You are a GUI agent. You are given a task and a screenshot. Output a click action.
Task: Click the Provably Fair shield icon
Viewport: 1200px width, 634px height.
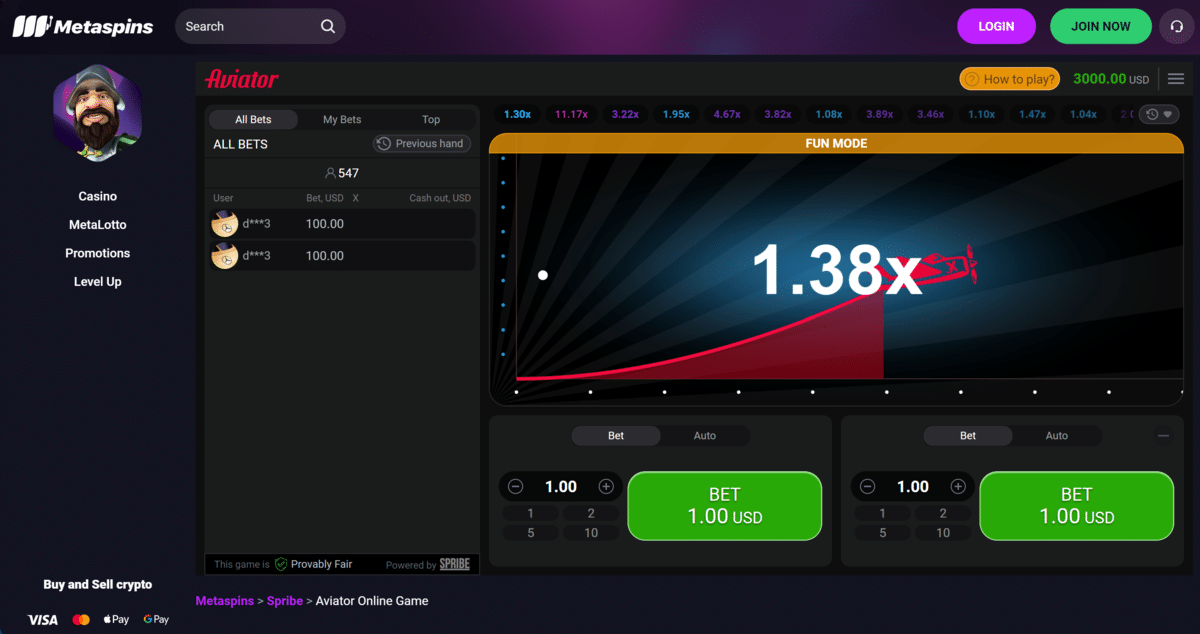click(x=281, y=564)
